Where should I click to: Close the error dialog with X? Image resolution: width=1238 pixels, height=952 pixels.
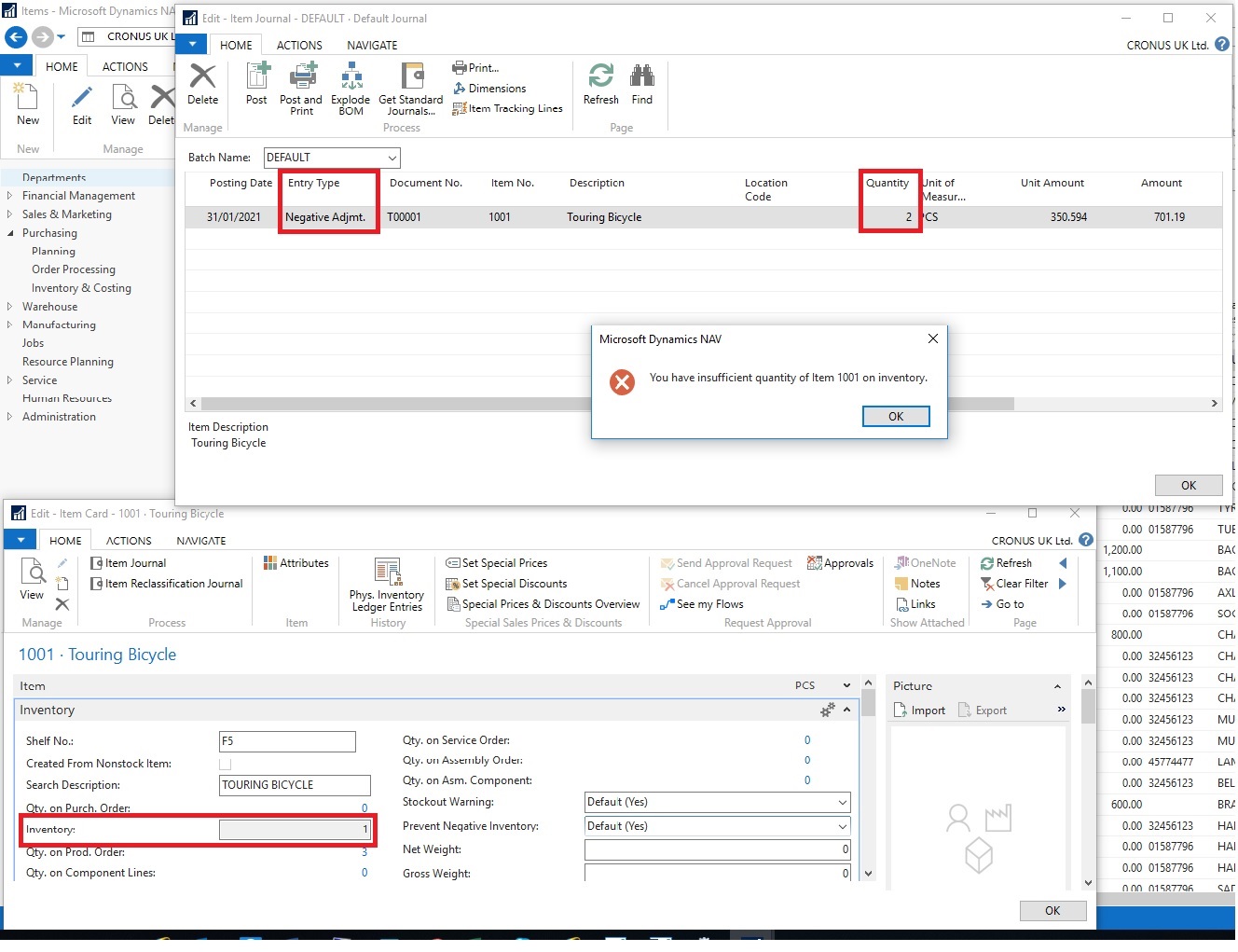[x=932, y=338]
